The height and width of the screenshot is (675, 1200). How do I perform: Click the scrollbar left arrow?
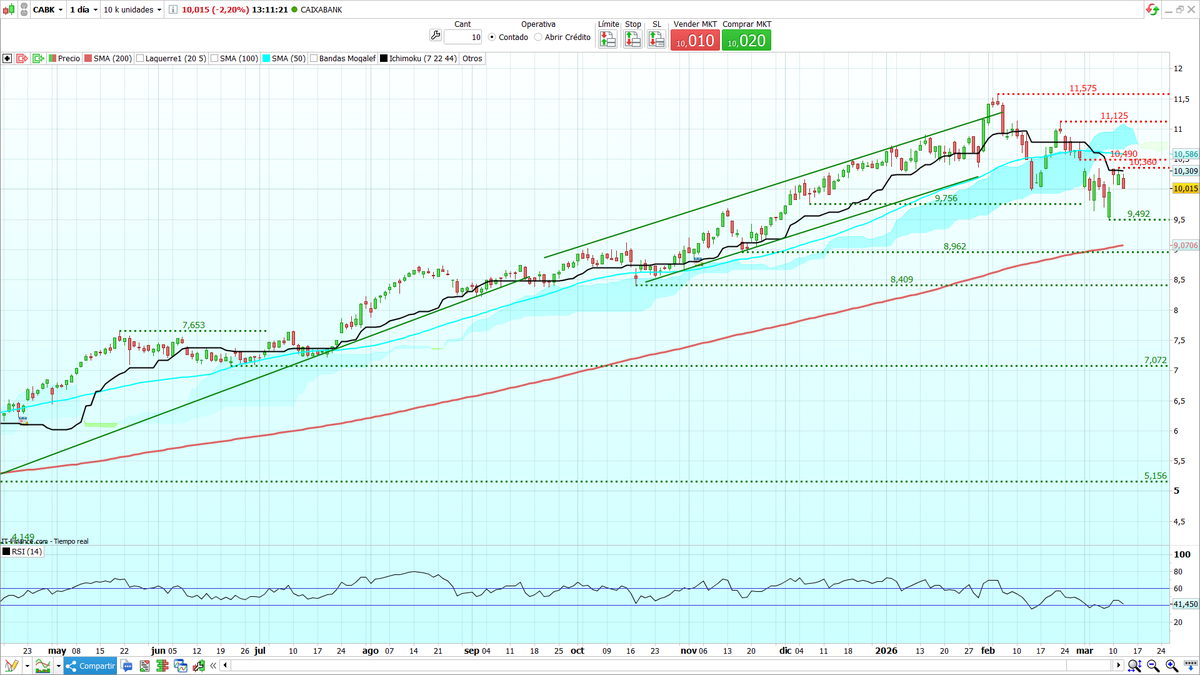coord(225,665)
